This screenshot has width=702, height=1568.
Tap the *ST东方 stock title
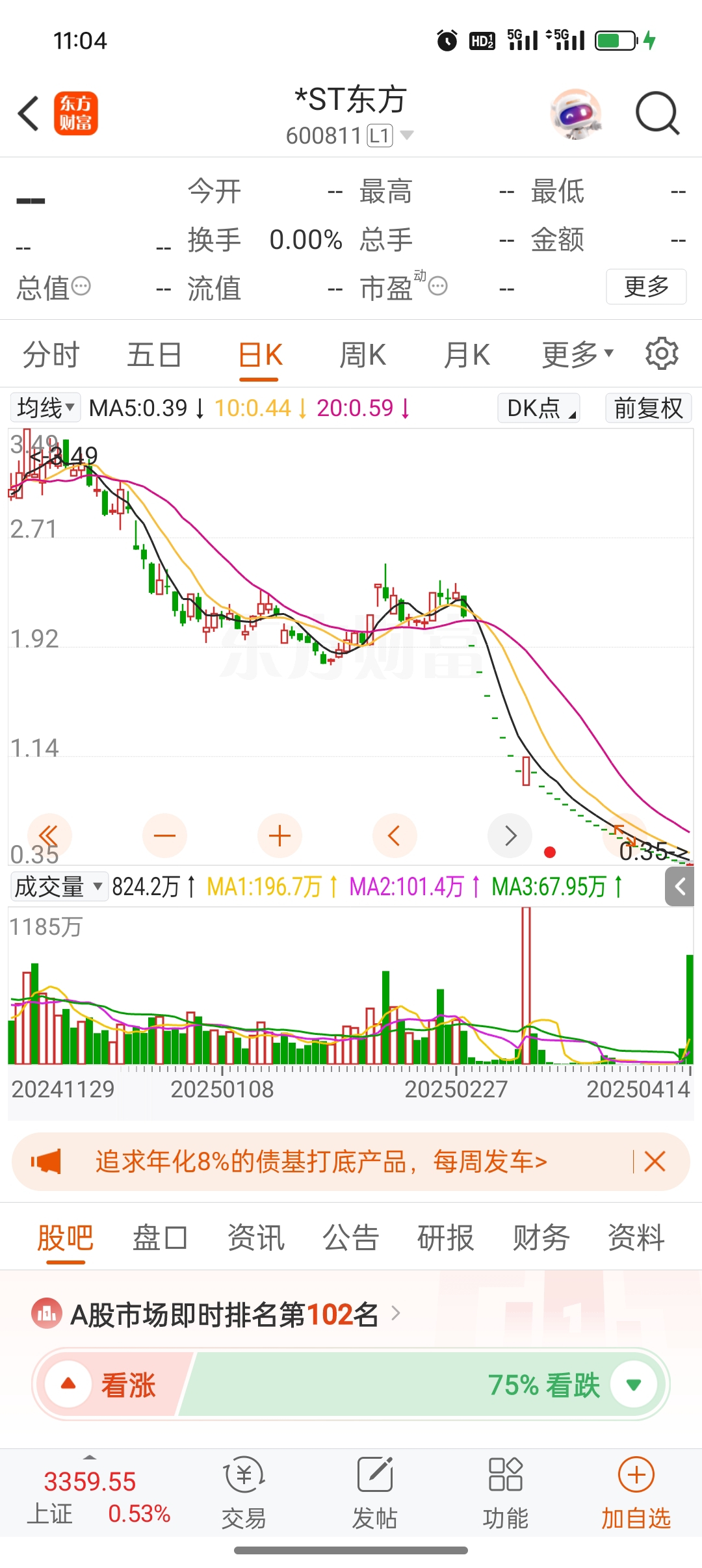point(351,99)
